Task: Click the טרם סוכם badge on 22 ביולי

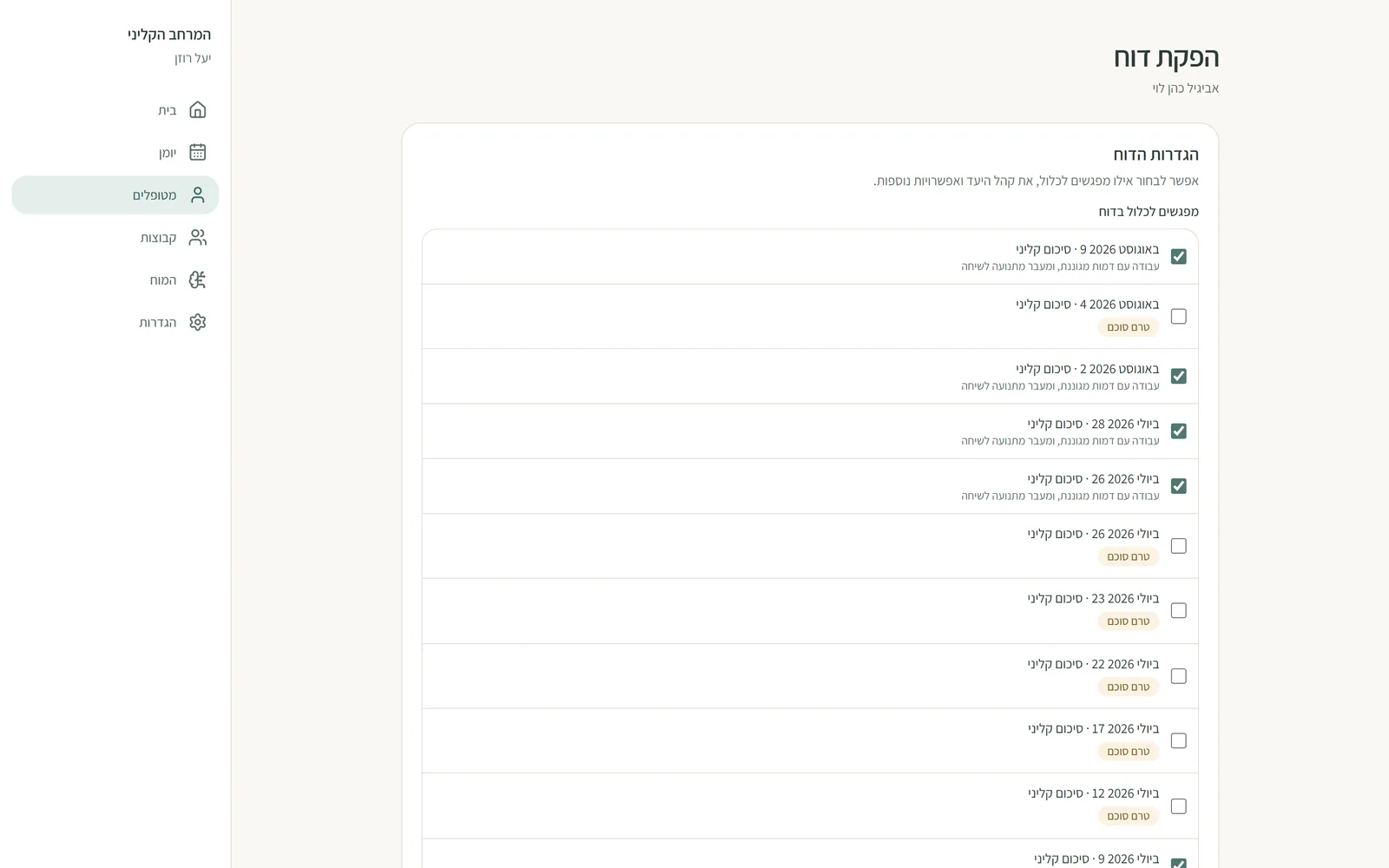Action: click(1128, 687)
